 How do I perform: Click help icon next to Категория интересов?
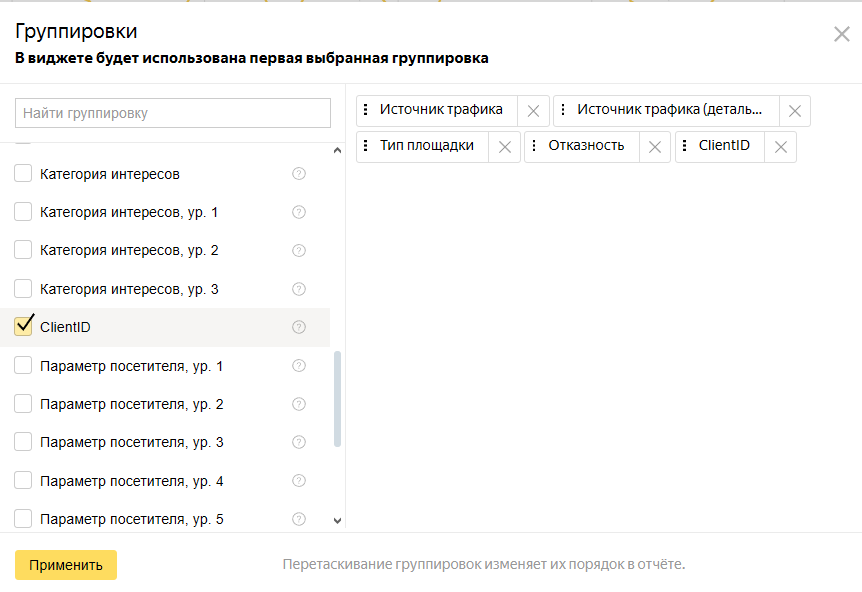(x=298, y=174)
